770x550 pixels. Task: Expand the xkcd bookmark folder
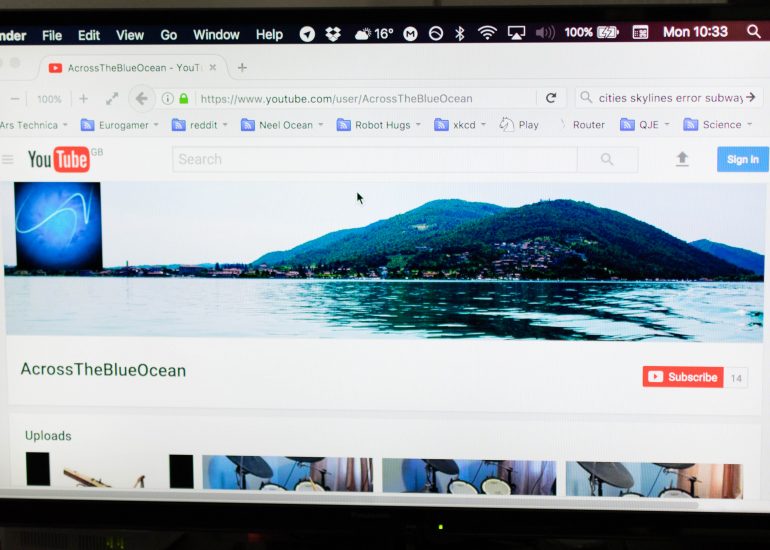(460, 125)
